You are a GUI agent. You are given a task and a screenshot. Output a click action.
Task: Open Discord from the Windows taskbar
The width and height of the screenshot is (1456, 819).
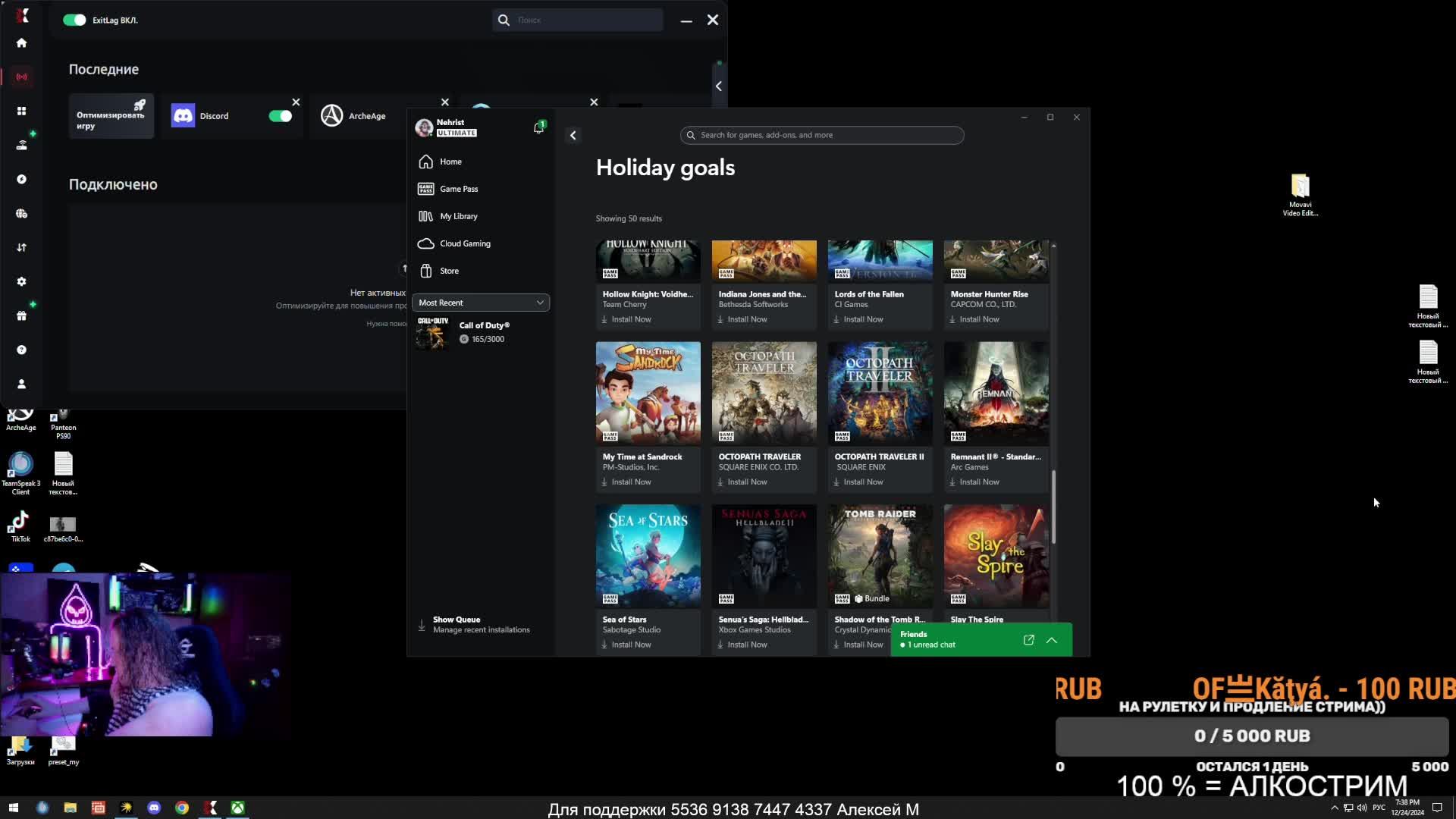[x=154, y=808]
